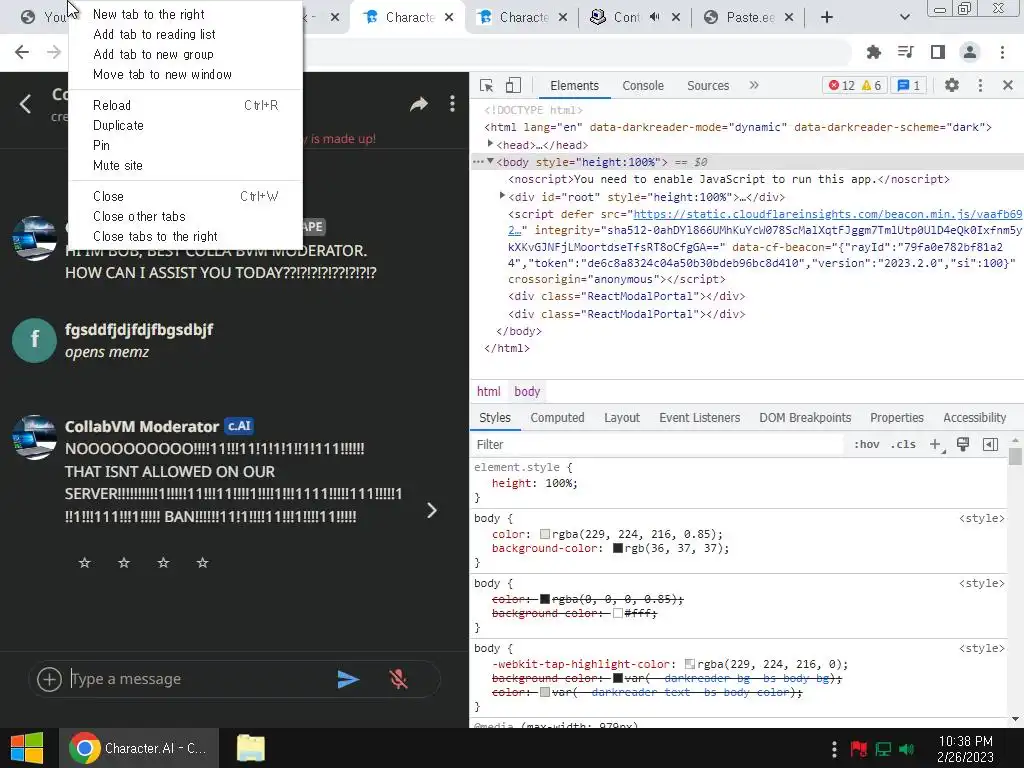Viewport: 1024px width, 768px height.
Task: Click the share arrow in chat header
Action: (x=419, y=104)
